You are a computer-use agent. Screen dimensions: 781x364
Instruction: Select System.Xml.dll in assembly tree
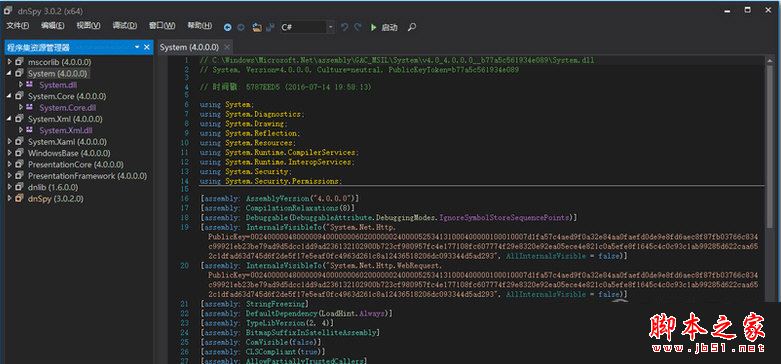[x=66, y=130]
